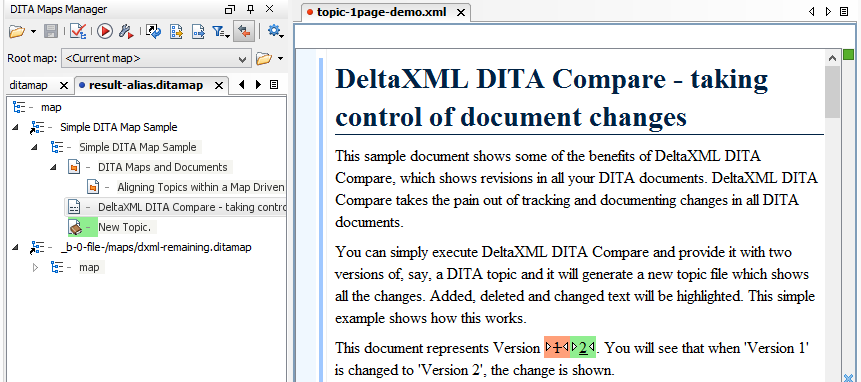Image resolution: width=861 pixels, height=382 pixels.
Task: Click the Open map in editor icon
Action: tap(198, 32)
